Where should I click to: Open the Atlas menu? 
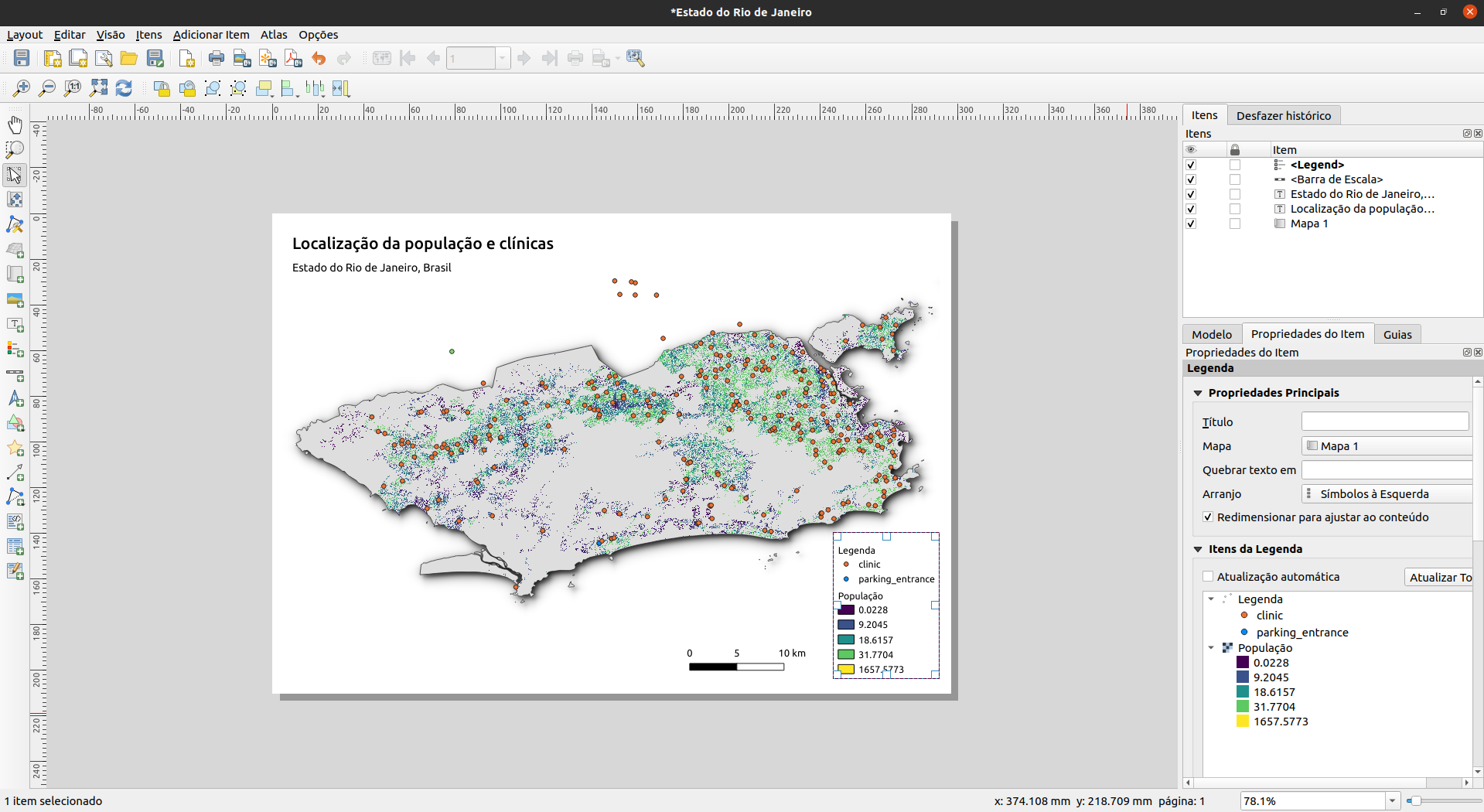click(x=274, y=35)
